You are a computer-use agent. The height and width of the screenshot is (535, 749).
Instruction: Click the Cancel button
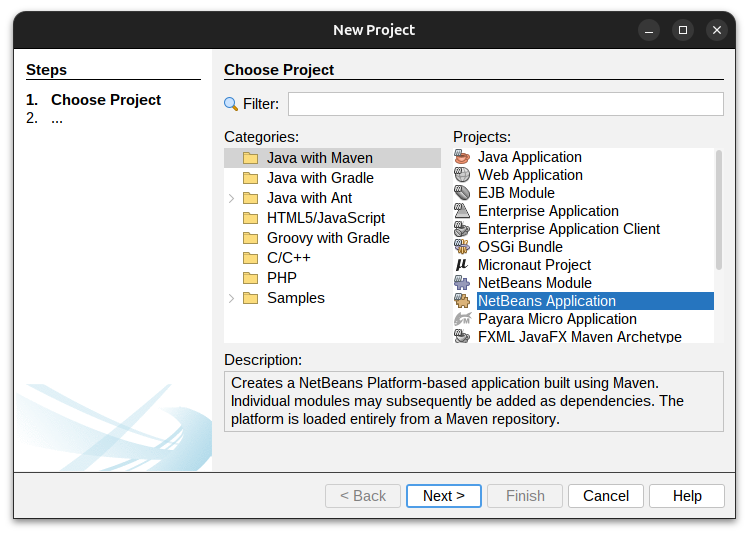(x=606, y=496)
